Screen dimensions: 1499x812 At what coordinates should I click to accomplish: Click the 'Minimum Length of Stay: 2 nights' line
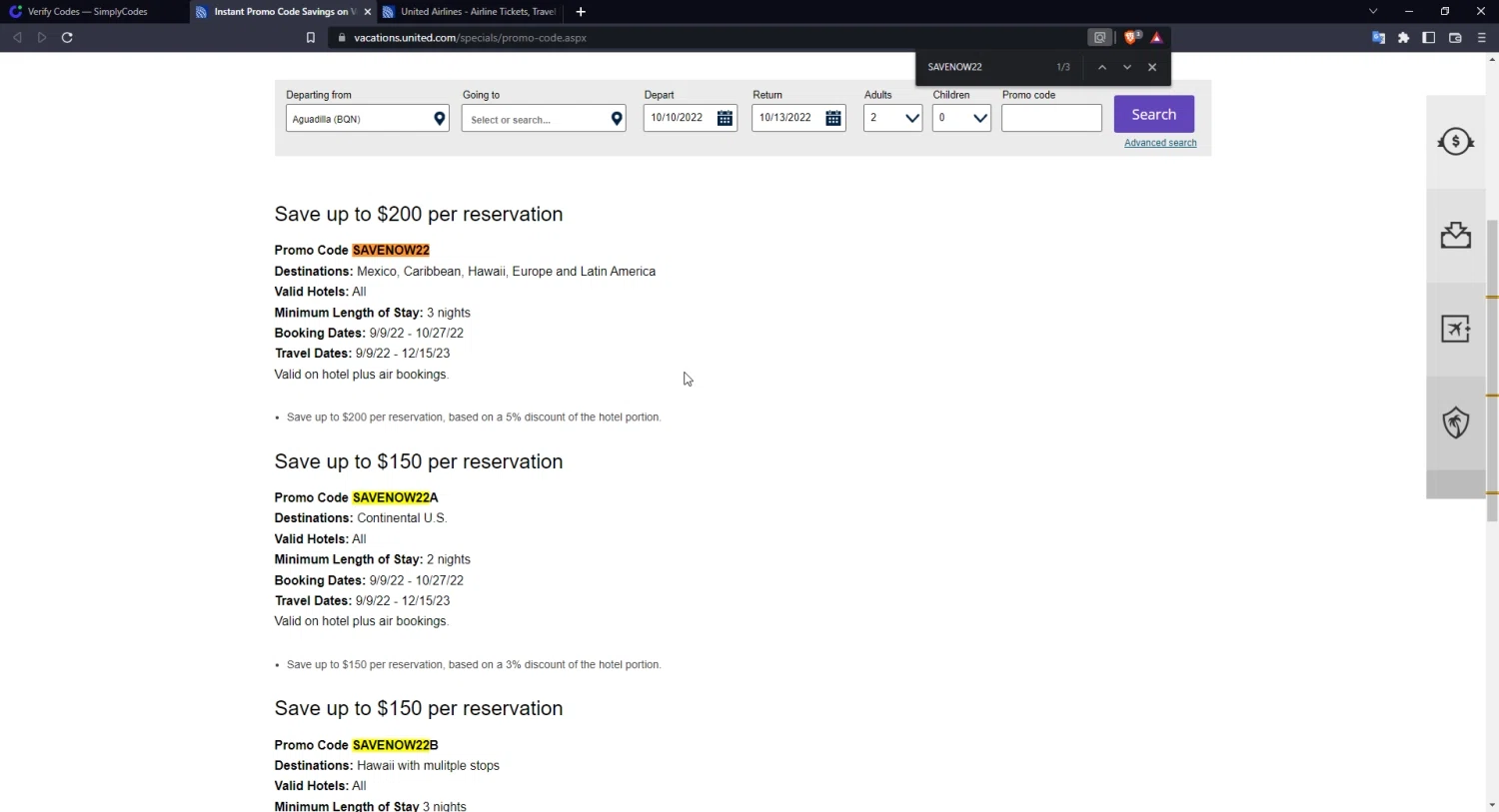click(x=373, y=559)
